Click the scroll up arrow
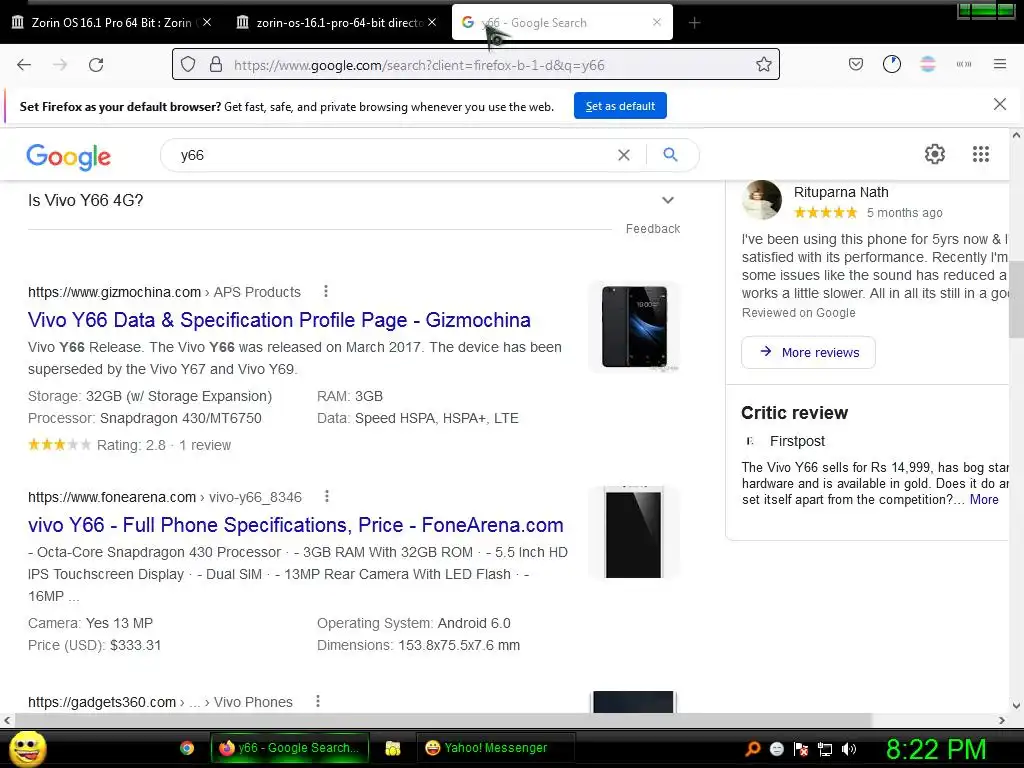Image resolution: width=1024 pixels, height=768 pixels. pyautogui.click(x=1016, y=135)
